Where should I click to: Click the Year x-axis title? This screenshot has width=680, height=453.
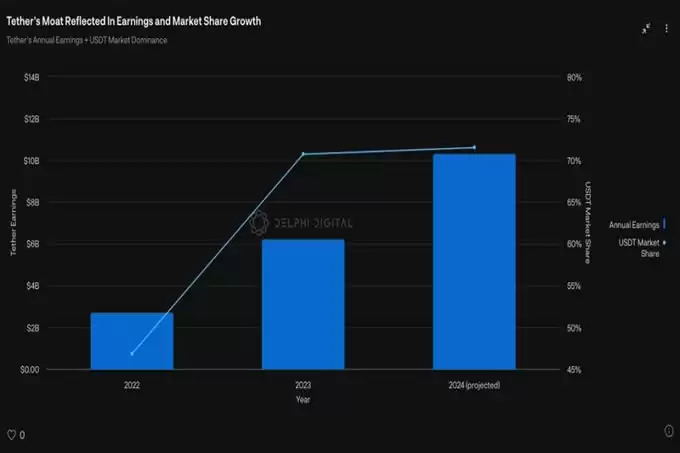point(303,399)
